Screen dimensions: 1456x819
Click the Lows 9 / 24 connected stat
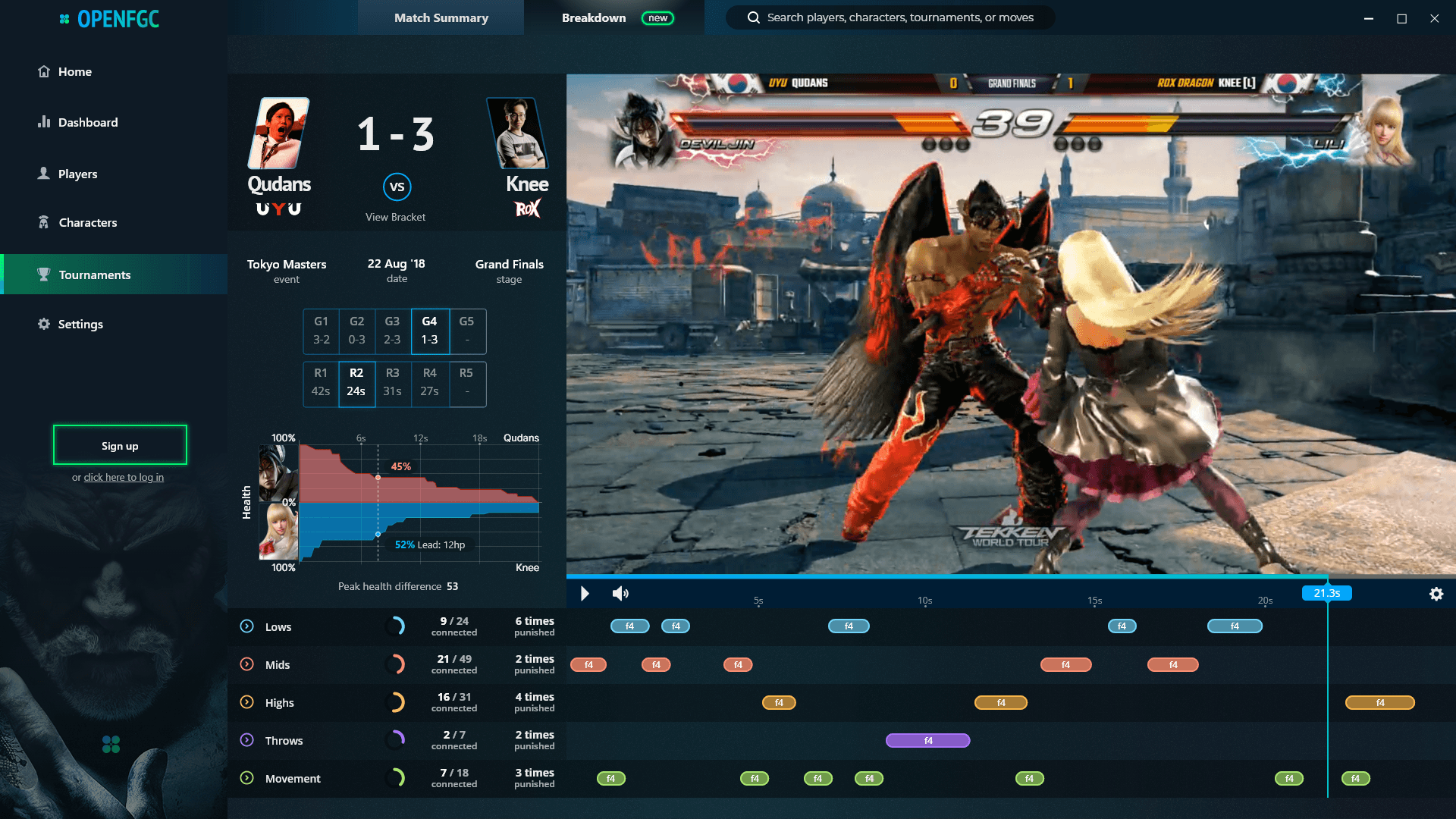point(454,626)
